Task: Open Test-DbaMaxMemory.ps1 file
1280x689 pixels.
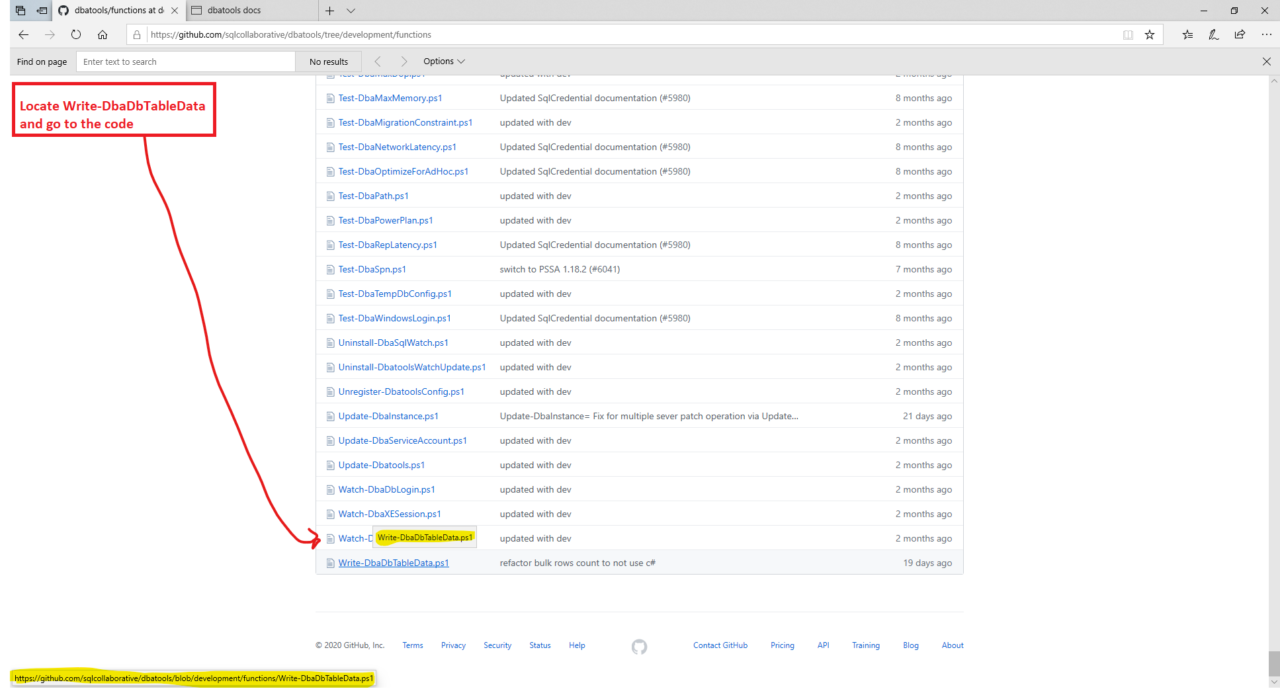Action: tap(390, 98)
